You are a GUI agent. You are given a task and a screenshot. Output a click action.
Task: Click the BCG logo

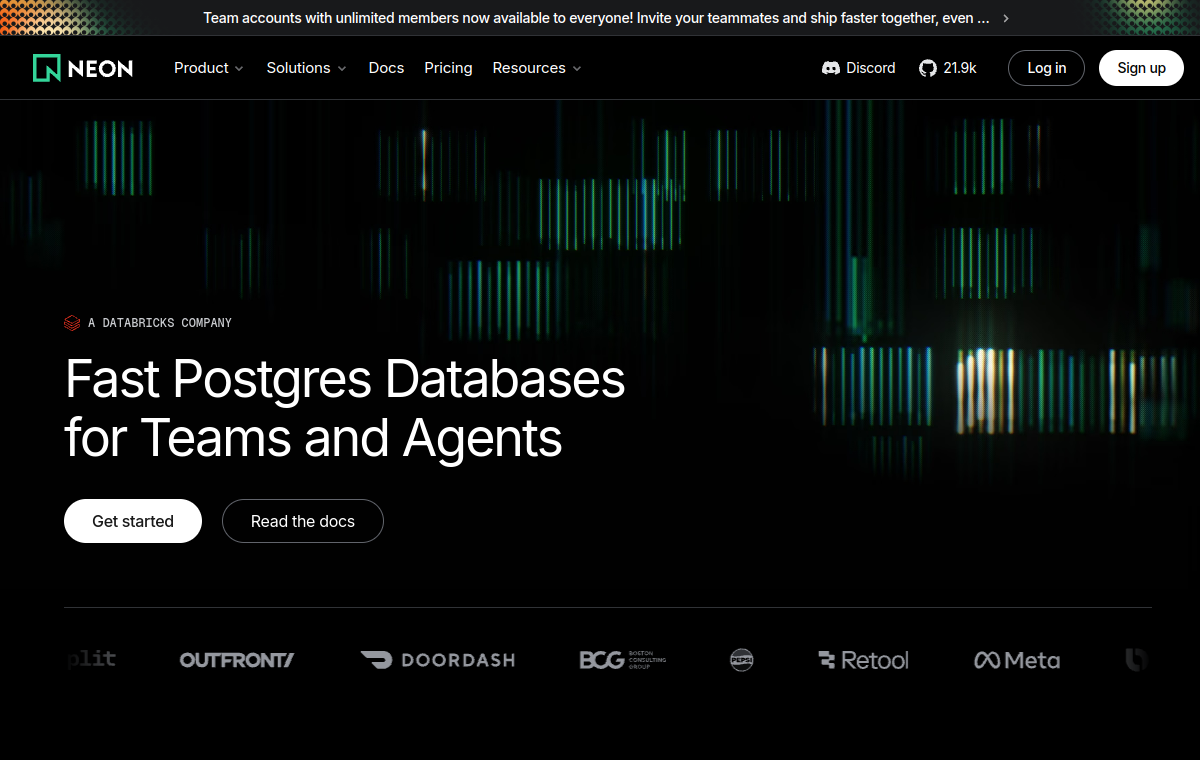pos(622,660)
